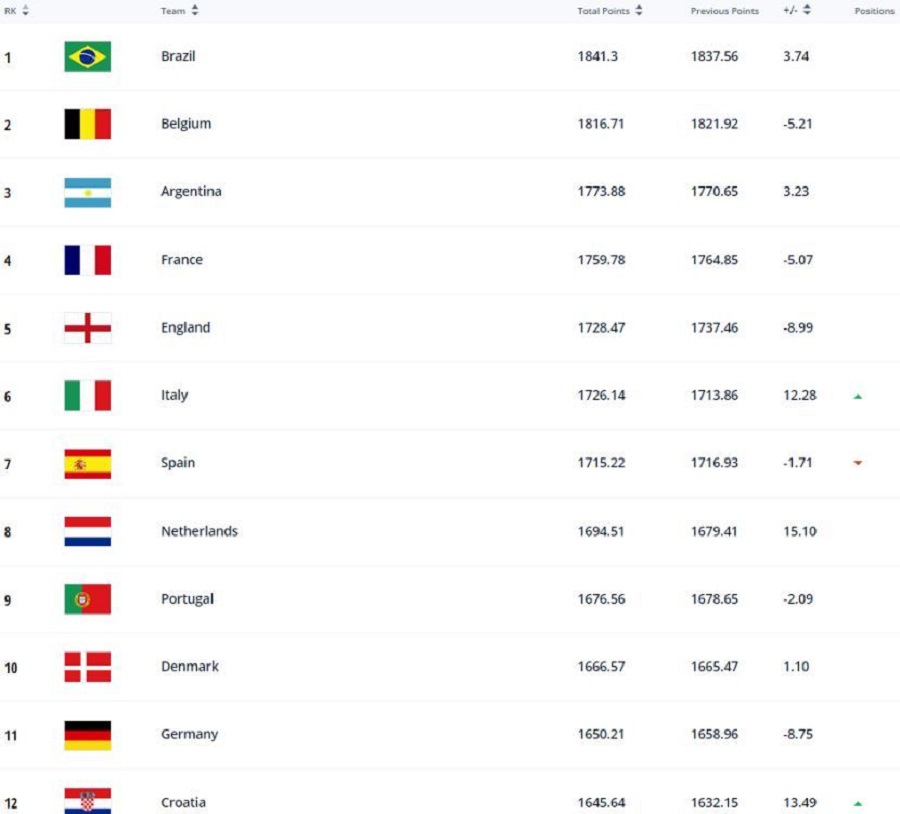900x814 pixels.
Task: Open the Netherlands team link
Action: pos(199,532)
